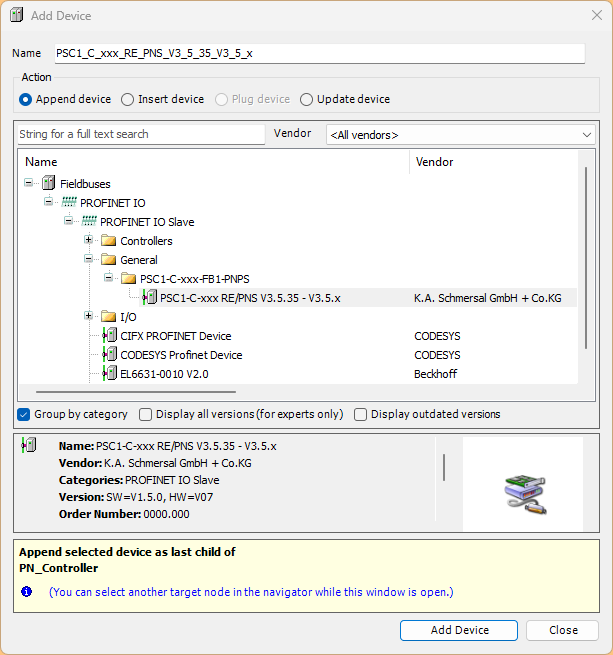Select the Append device radio button
Viewport: 613px width, 655px height.
25,99
